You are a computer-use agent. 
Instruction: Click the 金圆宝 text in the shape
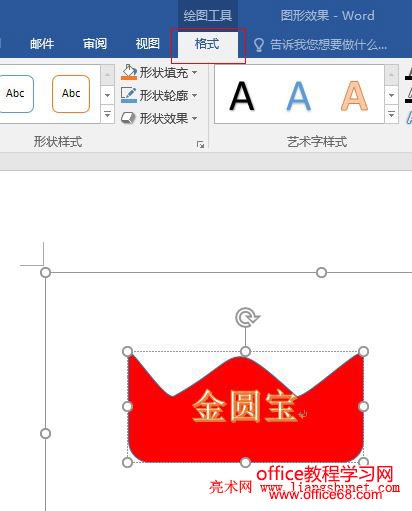(245, 406)
